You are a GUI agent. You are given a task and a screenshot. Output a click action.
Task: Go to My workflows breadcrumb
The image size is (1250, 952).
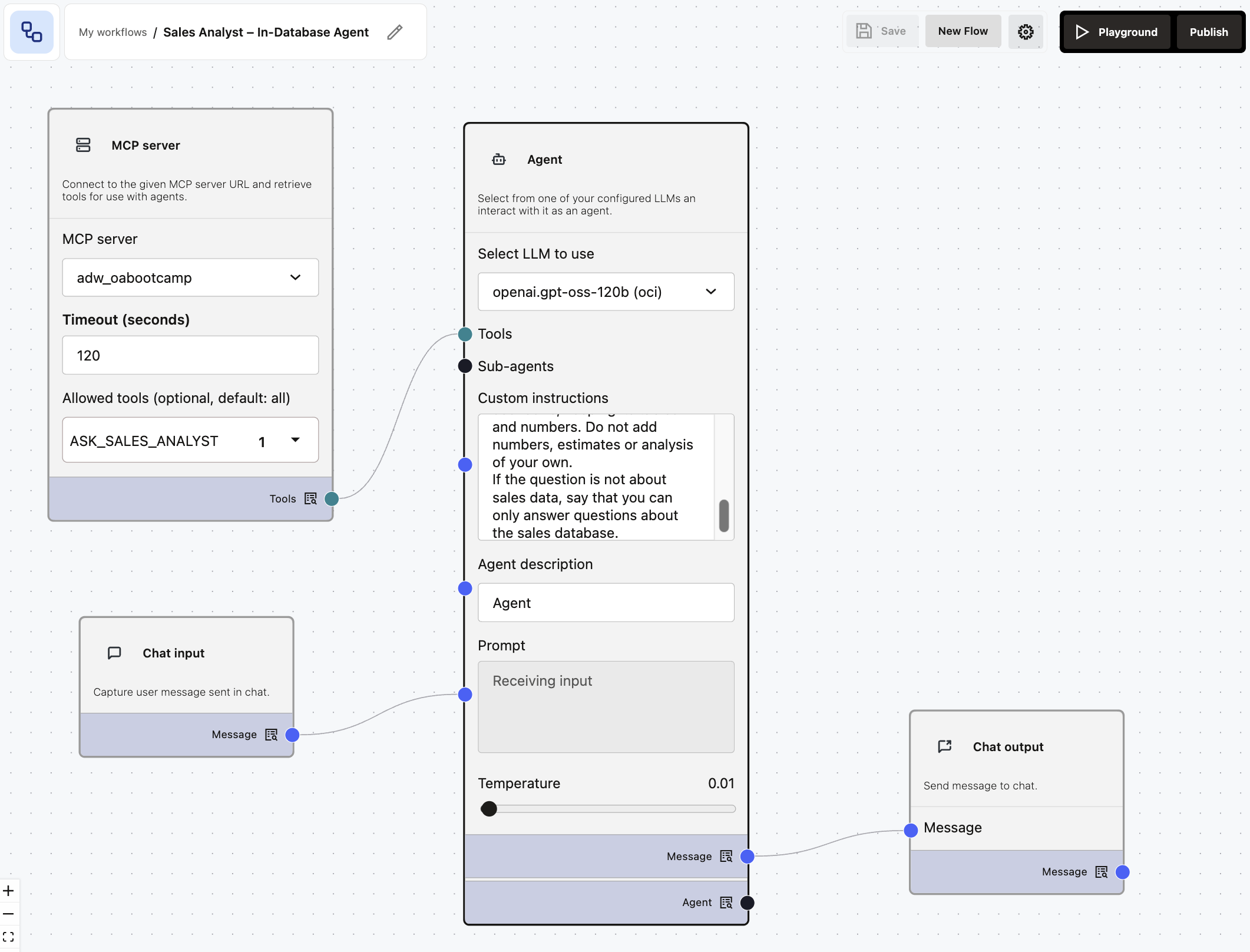coord(113,32)
